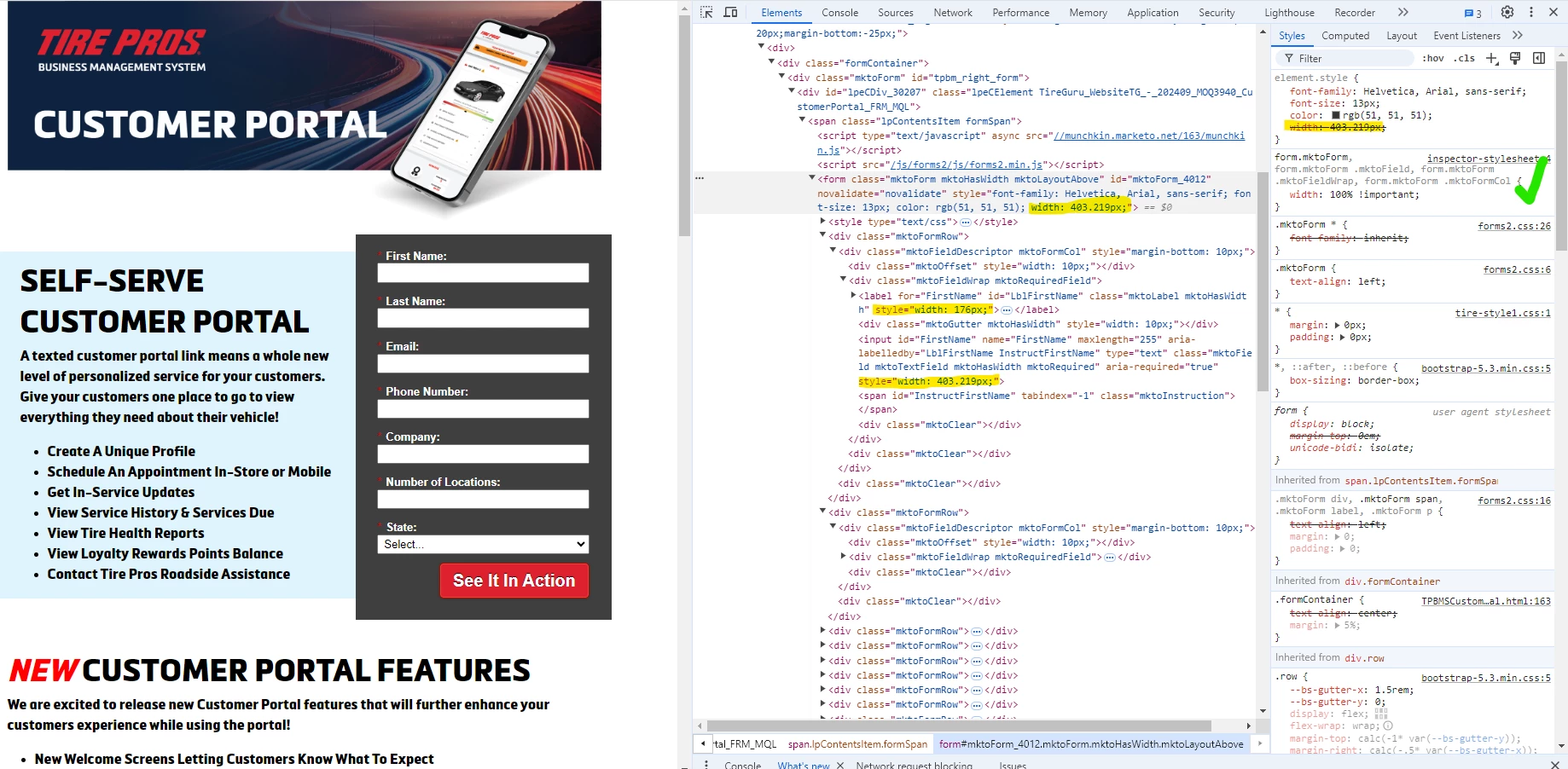The image size is (1568, 769).
Task: Switch to the Computed styles tab
Action: [1345, 36]
